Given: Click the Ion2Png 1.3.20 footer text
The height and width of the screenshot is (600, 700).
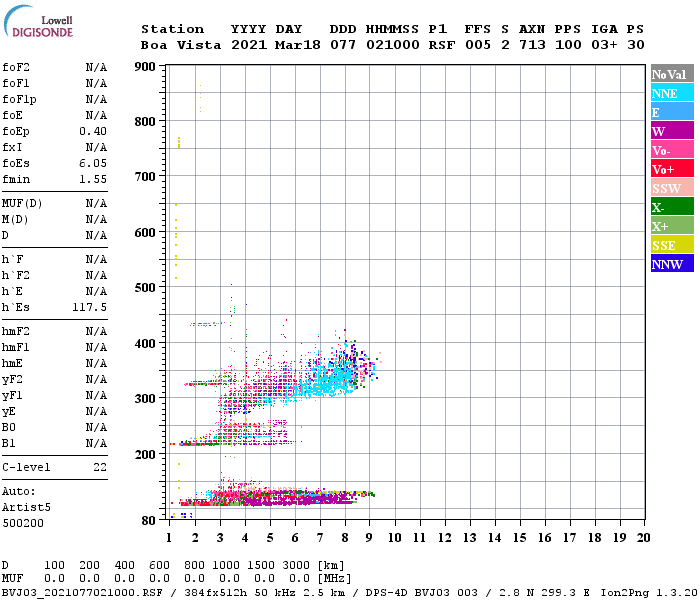Looking at the screenshot, I should point(649,593).
